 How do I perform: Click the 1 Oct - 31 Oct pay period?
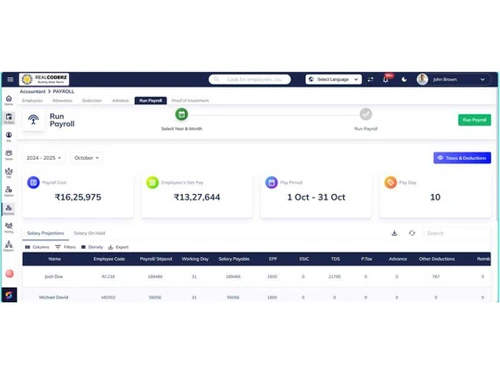(316, 197)
